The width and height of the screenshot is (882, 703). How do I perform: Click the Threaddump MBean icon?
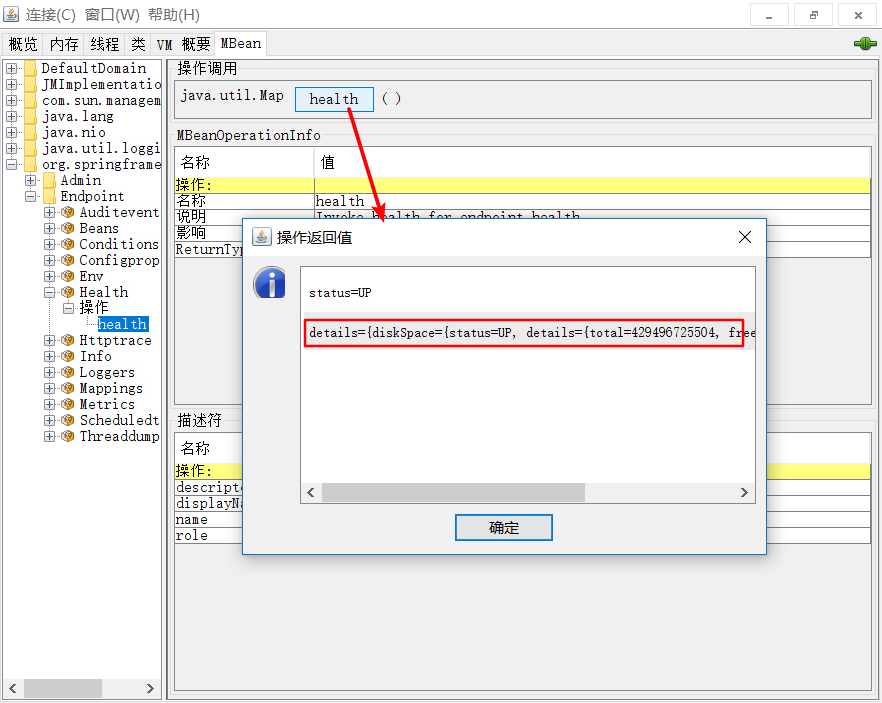(68, 436)
